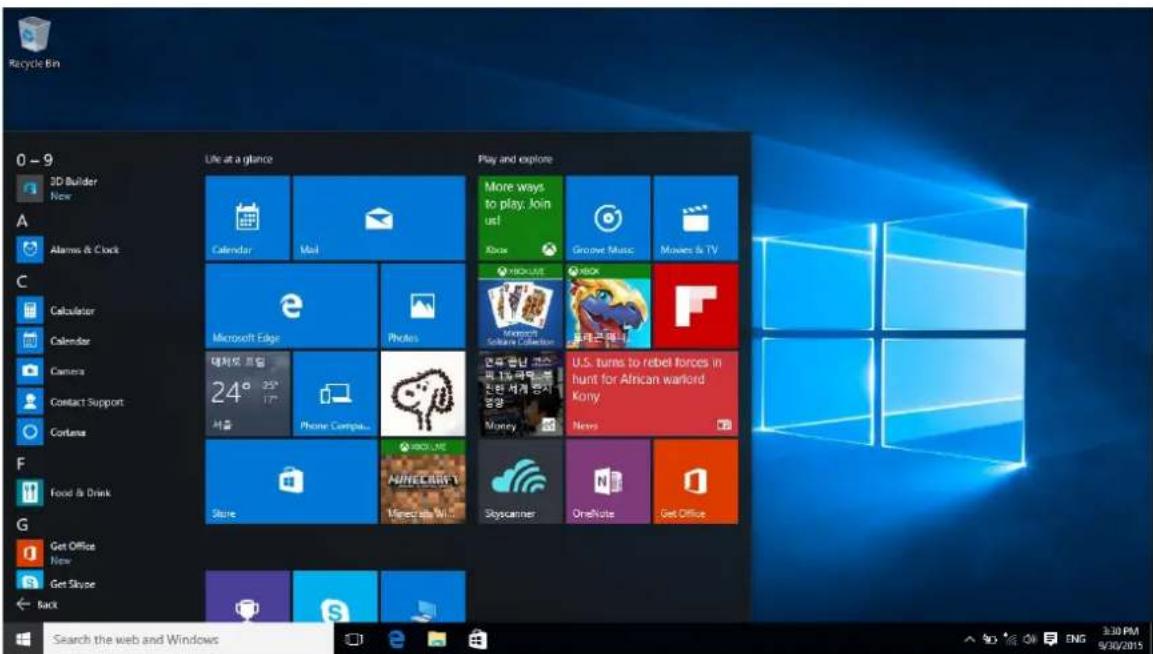Screen dimensions: 1153x654
Task: Open the volume control in tray
Action: pos(1031,639)
